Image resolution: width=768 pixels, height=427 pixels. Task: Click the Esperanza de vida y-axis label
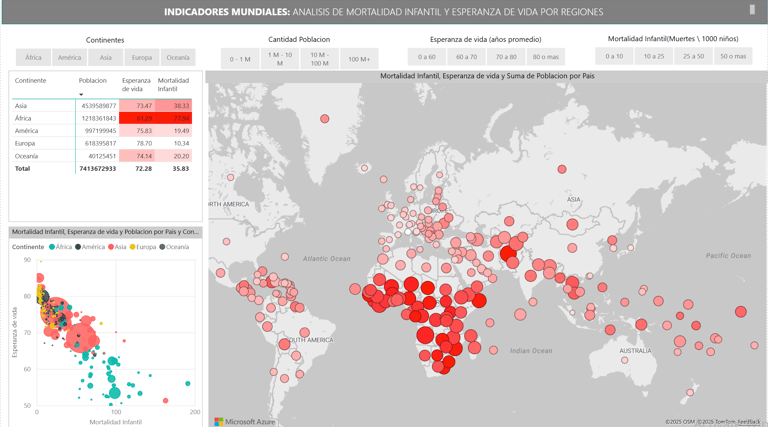14,332
